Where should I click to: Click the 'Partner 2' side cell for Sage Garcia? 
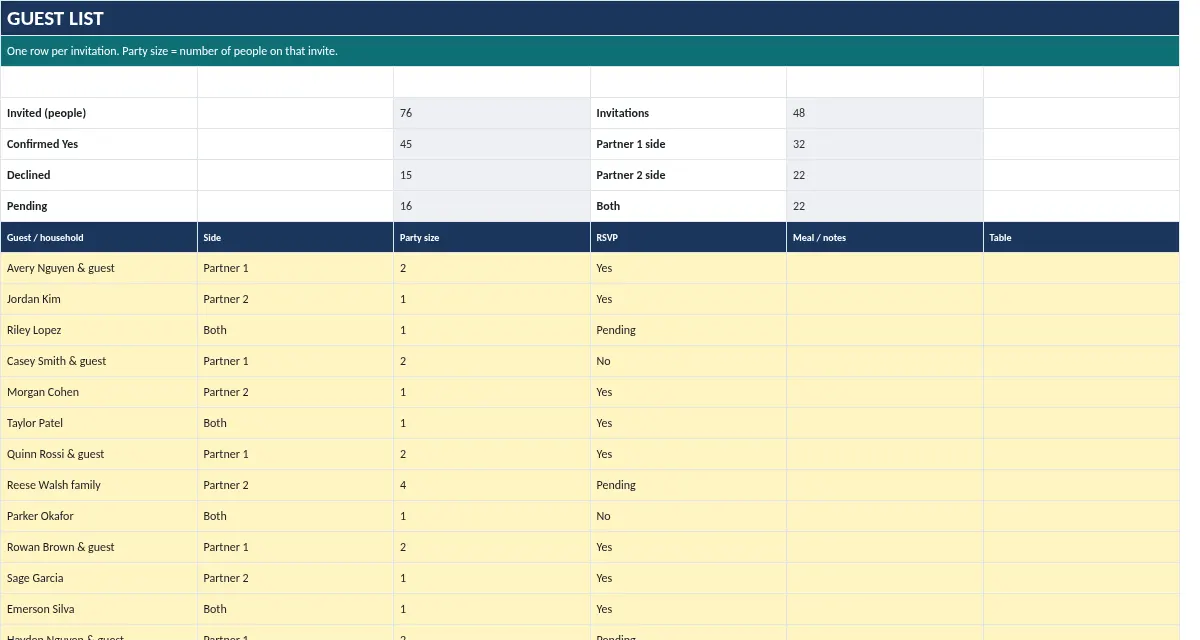(x=295, y=578)
